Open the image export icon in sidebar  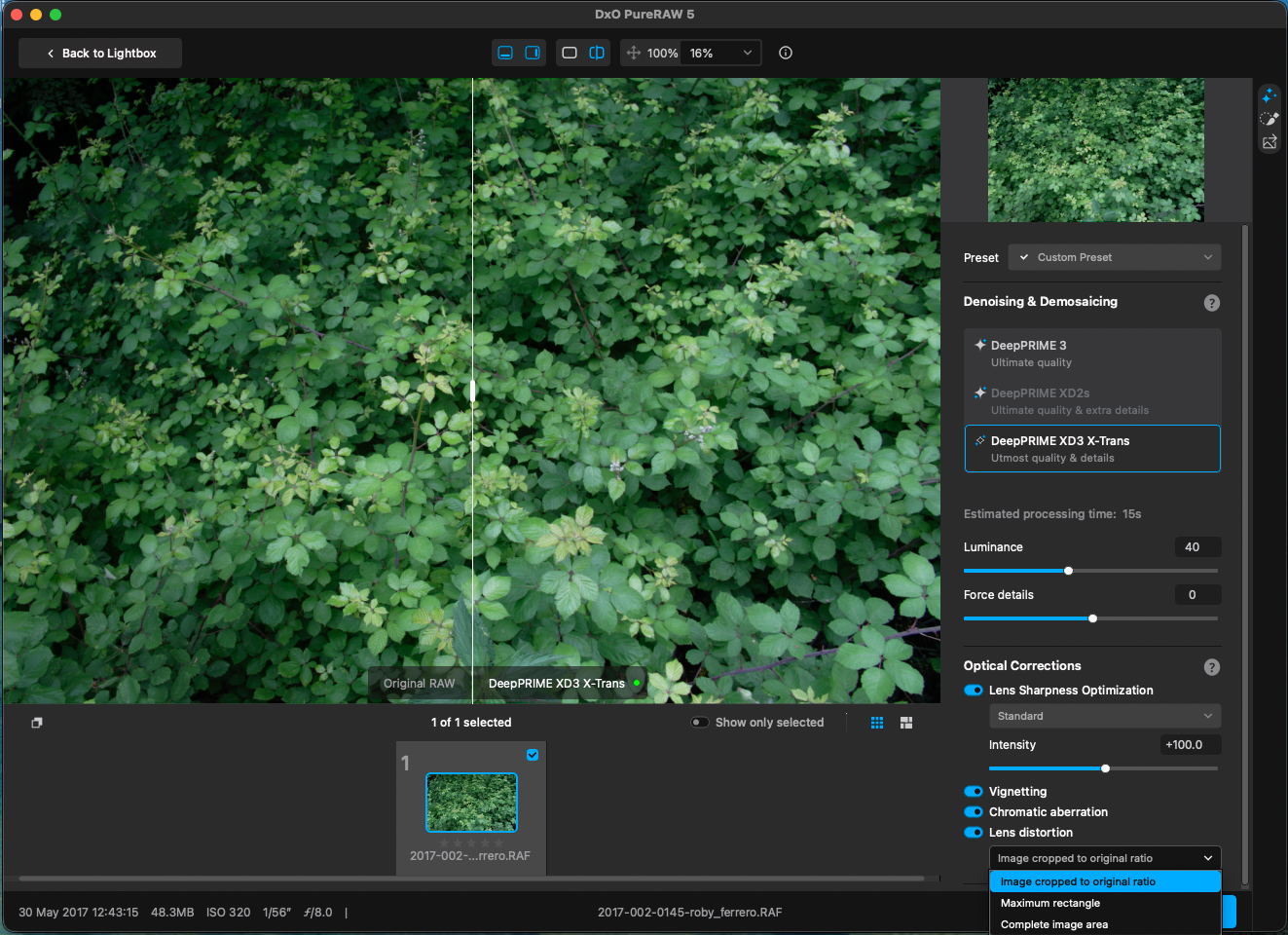1269,142
